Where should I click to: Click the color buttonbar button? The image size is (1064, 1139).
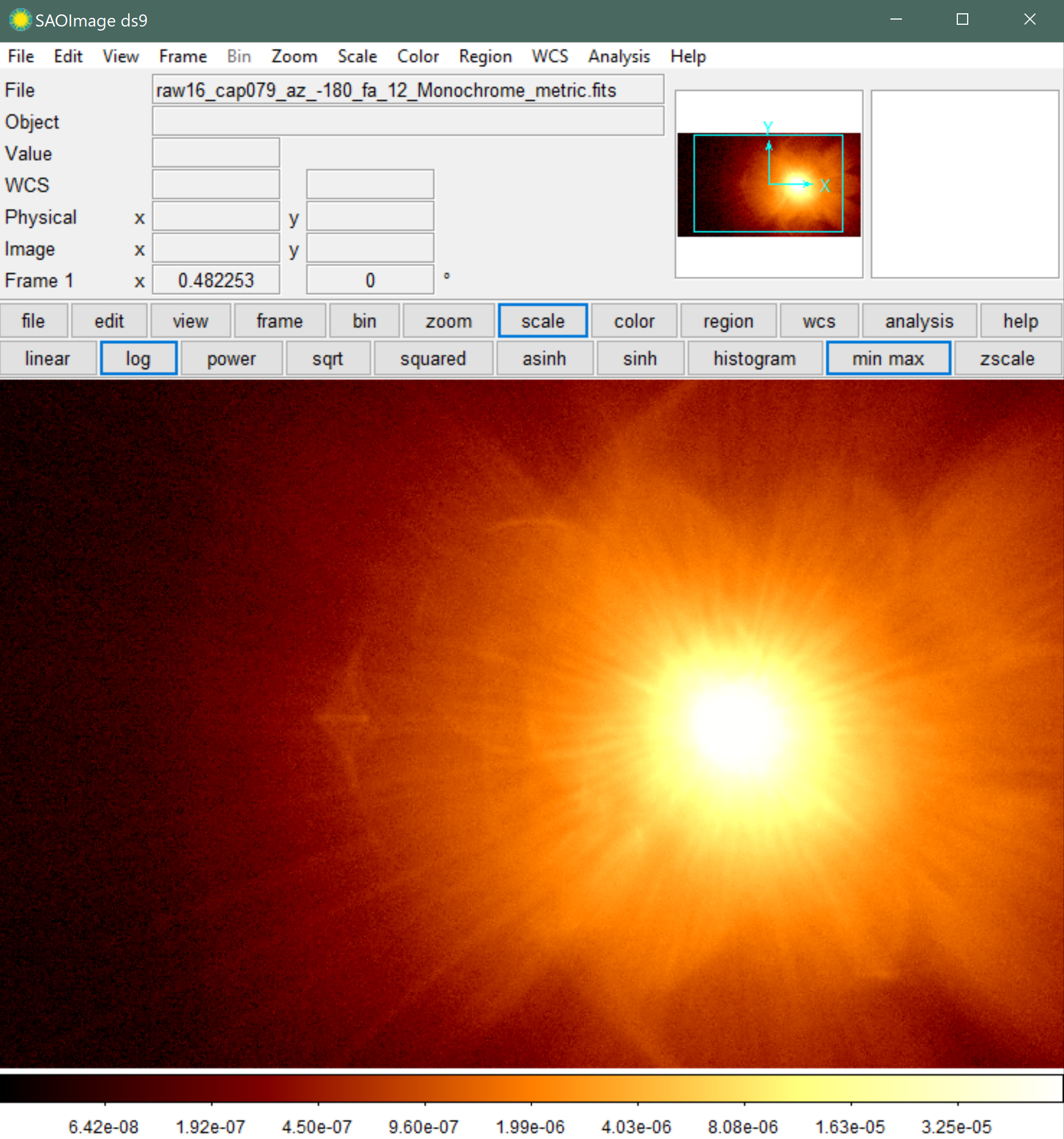tap(634, 321)
